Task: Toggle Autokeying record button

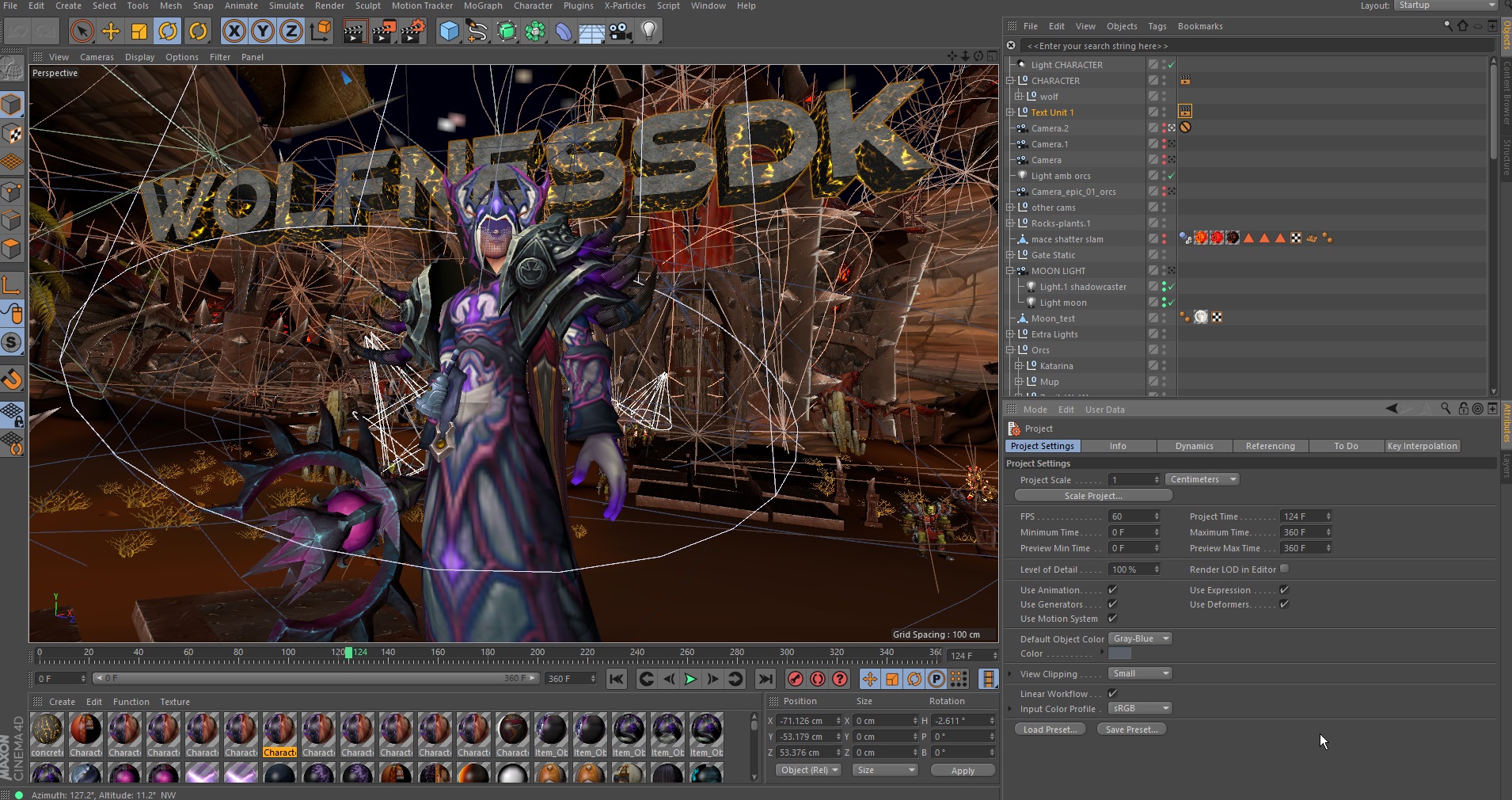Action: click(x=818, y=679)
